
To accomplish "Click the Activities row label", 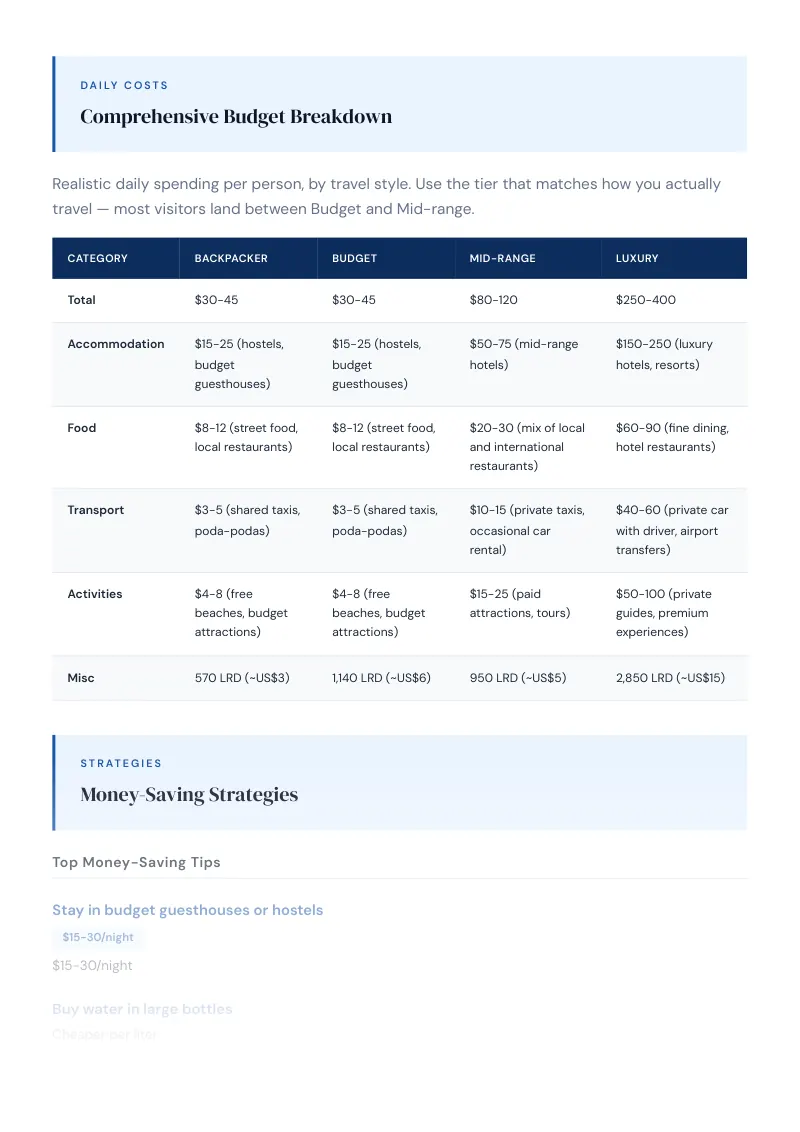I will [x=95, y=593].
